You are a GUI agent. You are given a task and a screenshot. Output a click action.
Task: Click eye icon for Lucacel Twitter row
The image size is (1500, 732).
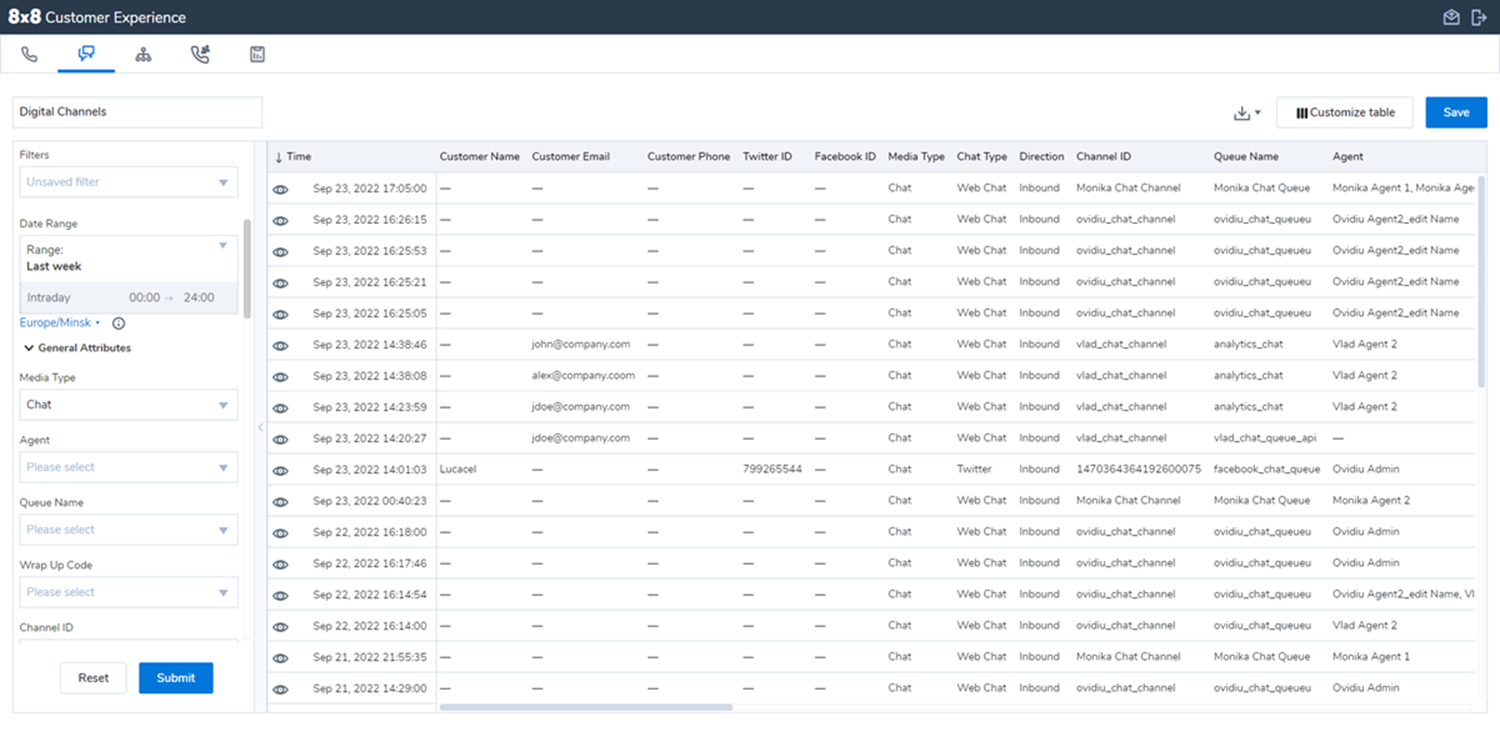(x=281, y=470)
